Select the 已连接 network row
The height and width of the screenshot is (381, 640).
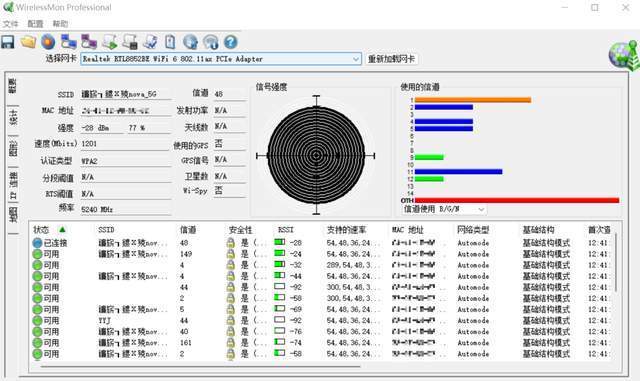[322, 243]
